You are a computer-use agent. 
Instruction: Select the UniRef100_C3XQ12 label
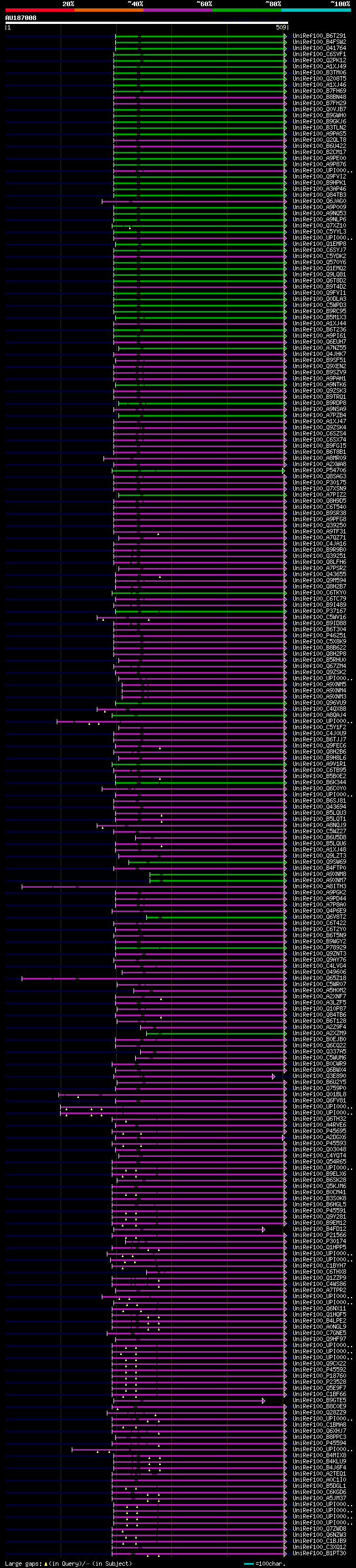(319, 1547)
